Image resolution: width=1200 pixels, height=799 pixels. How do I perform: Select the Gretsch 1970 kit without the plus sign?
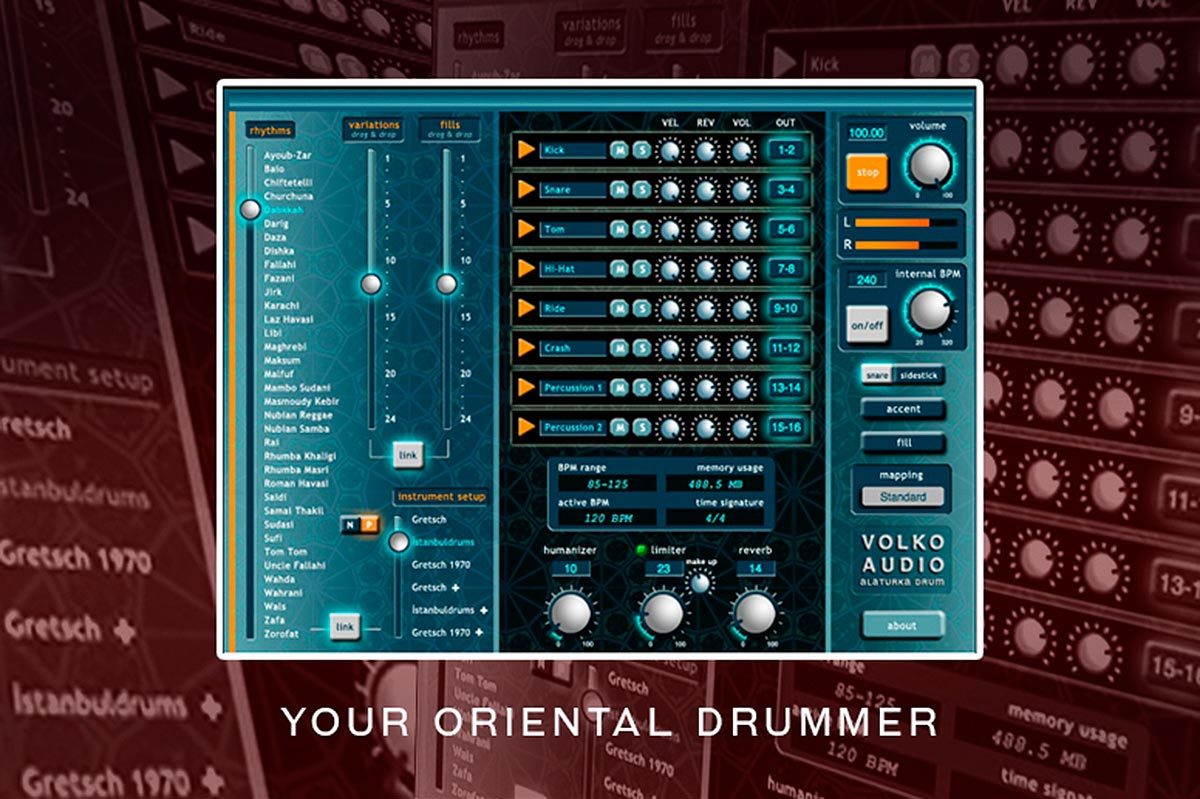point(441,565)
